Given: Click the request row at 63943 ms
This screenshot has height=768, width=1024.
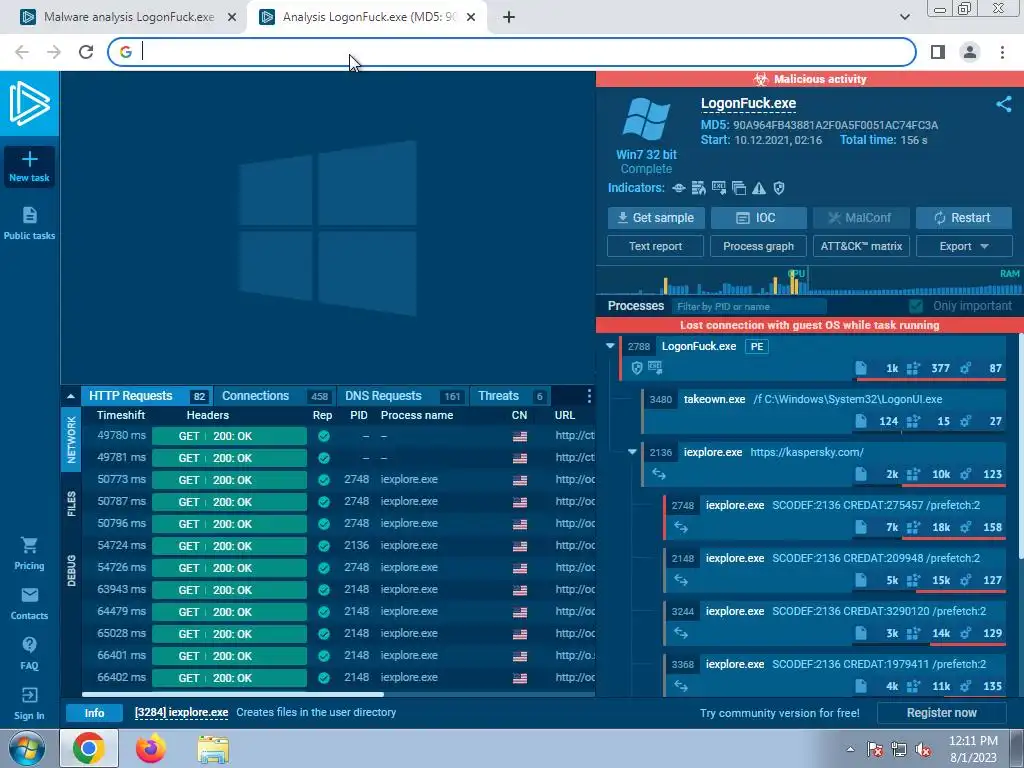Looking at the screenshot, I should click(338, 590).
